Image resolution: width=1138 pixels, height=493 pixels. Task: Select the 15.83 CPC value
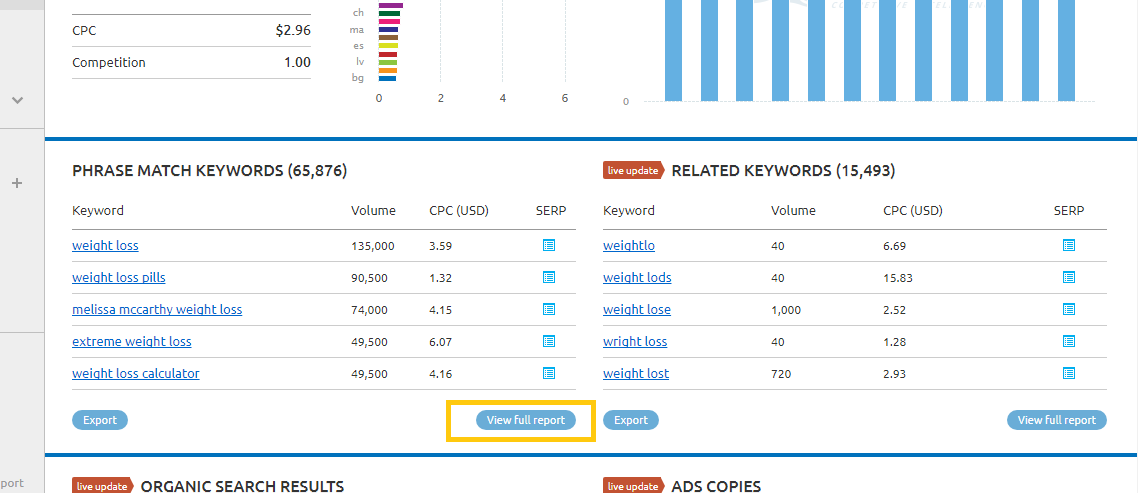pyautogui.click(x=898, y=278)
